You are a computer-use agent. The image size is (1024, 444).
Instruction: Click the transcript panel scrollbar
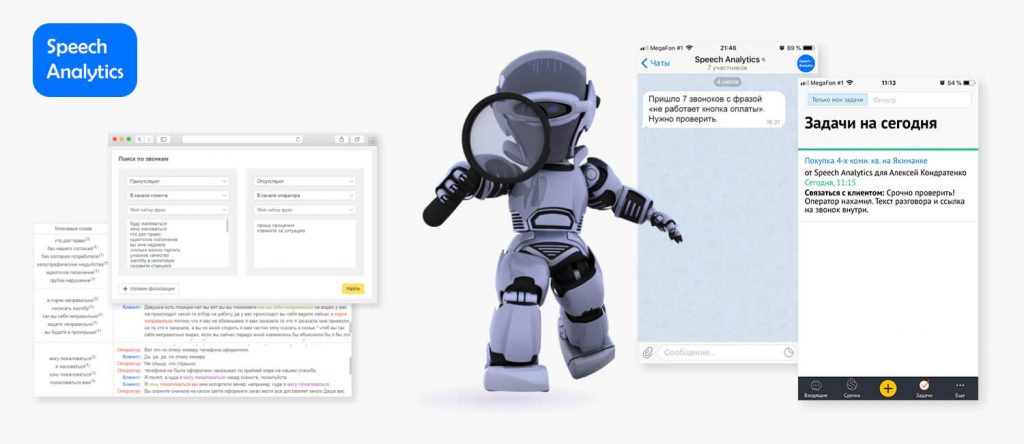point(349,366)
